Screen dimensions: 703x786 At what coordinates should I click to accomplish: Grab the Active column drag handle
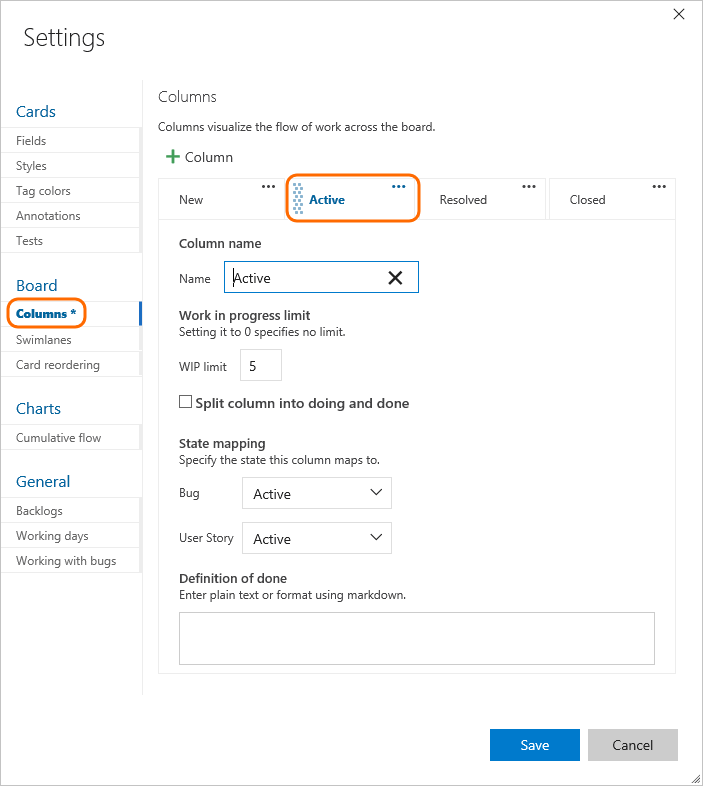(298, 199)
